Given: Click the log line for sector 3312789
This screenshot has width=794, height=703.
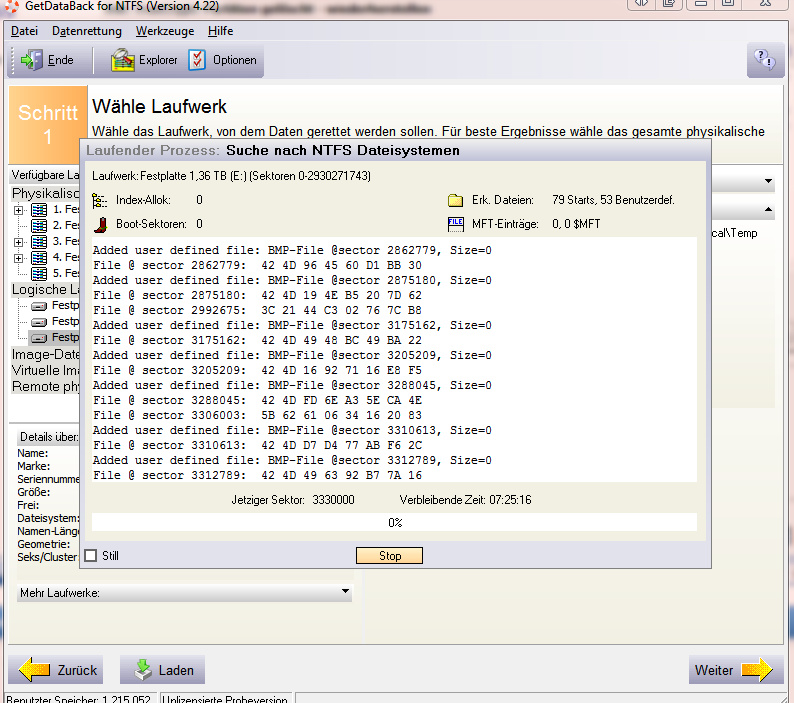Looking at the screenshot, I should (257, 475).
